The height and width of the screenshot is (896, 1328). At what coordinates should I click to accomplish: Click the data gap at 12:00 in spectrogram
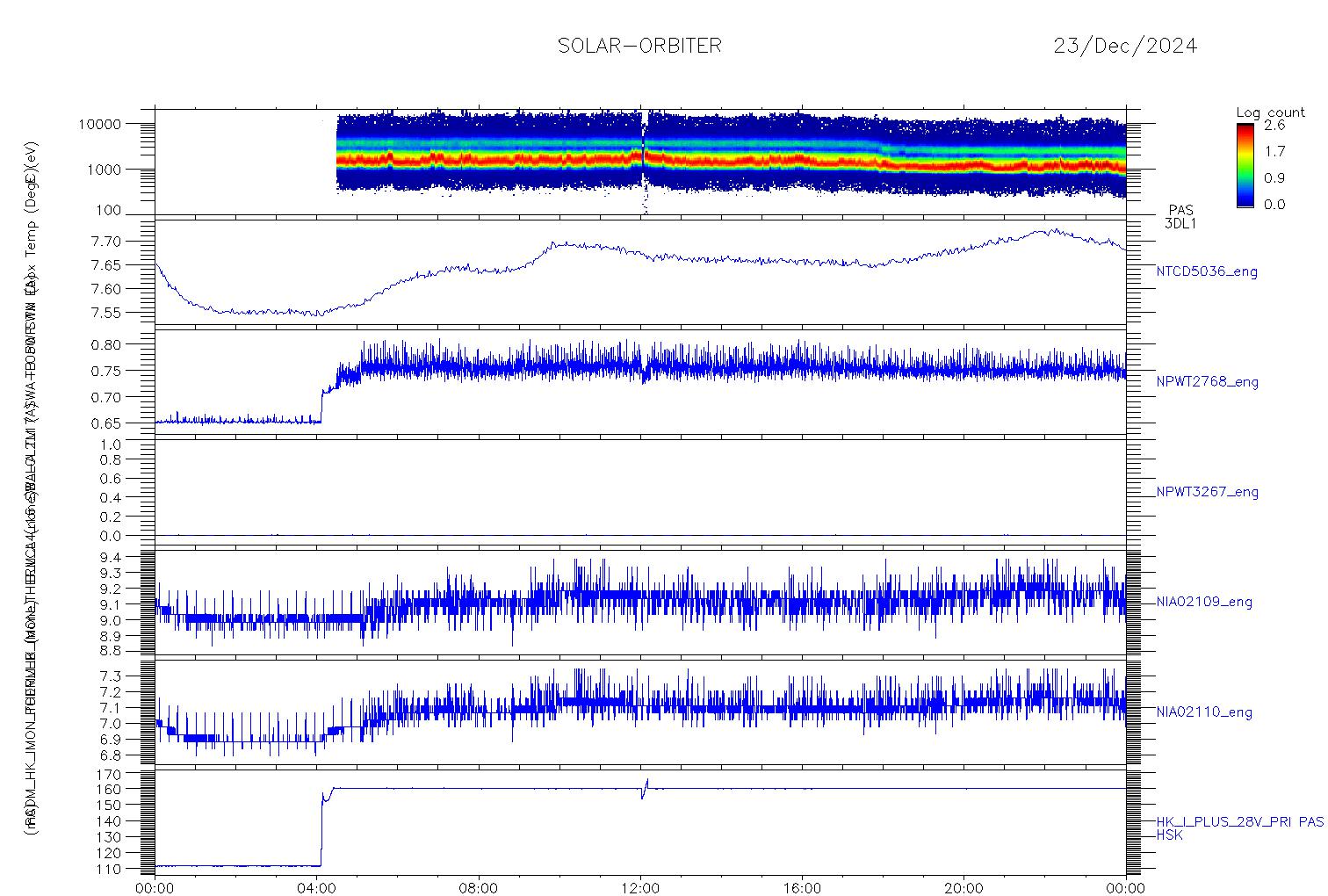(646, 163)
